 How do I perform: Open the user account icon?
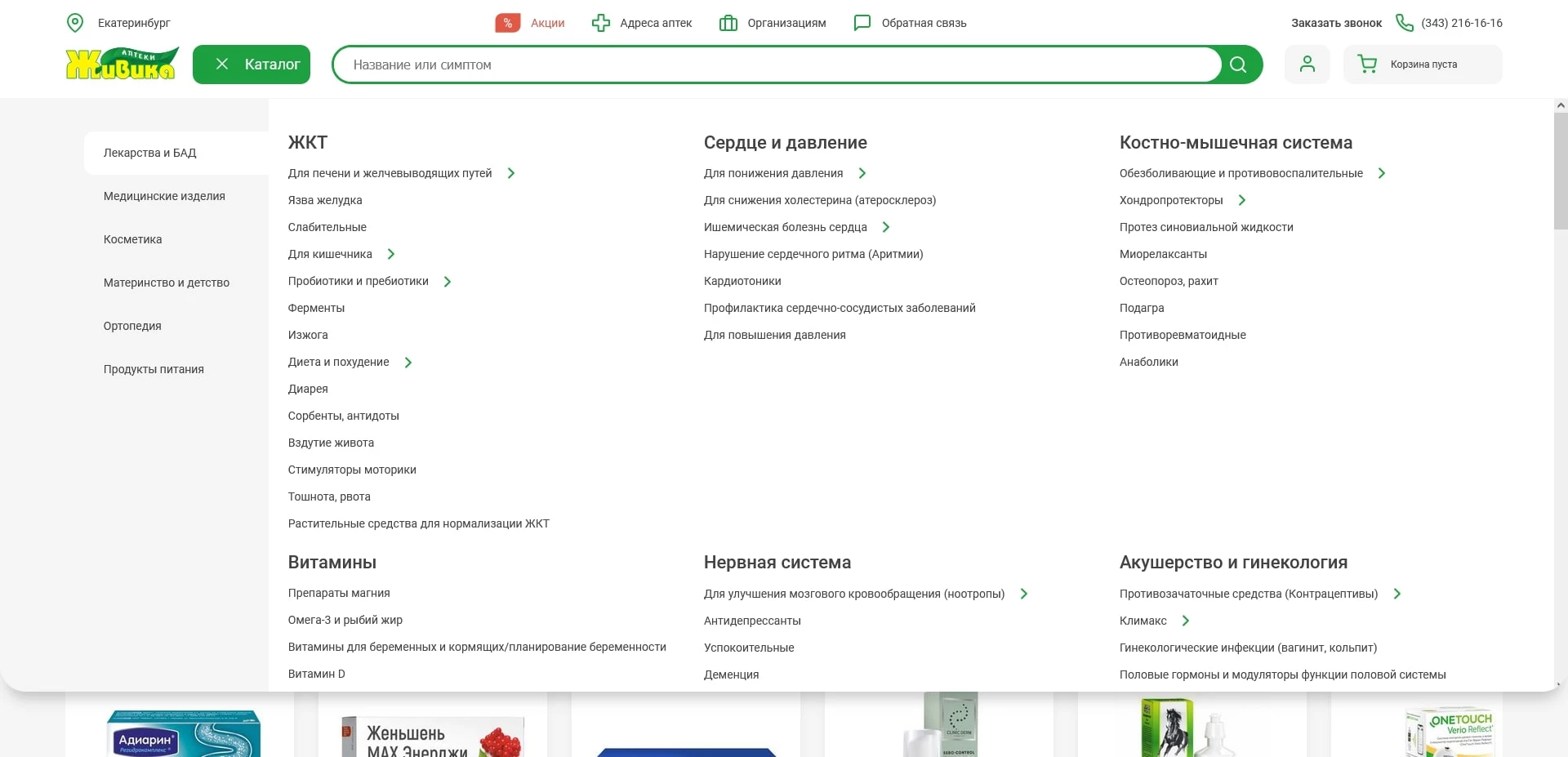(x=1307, y=64)
